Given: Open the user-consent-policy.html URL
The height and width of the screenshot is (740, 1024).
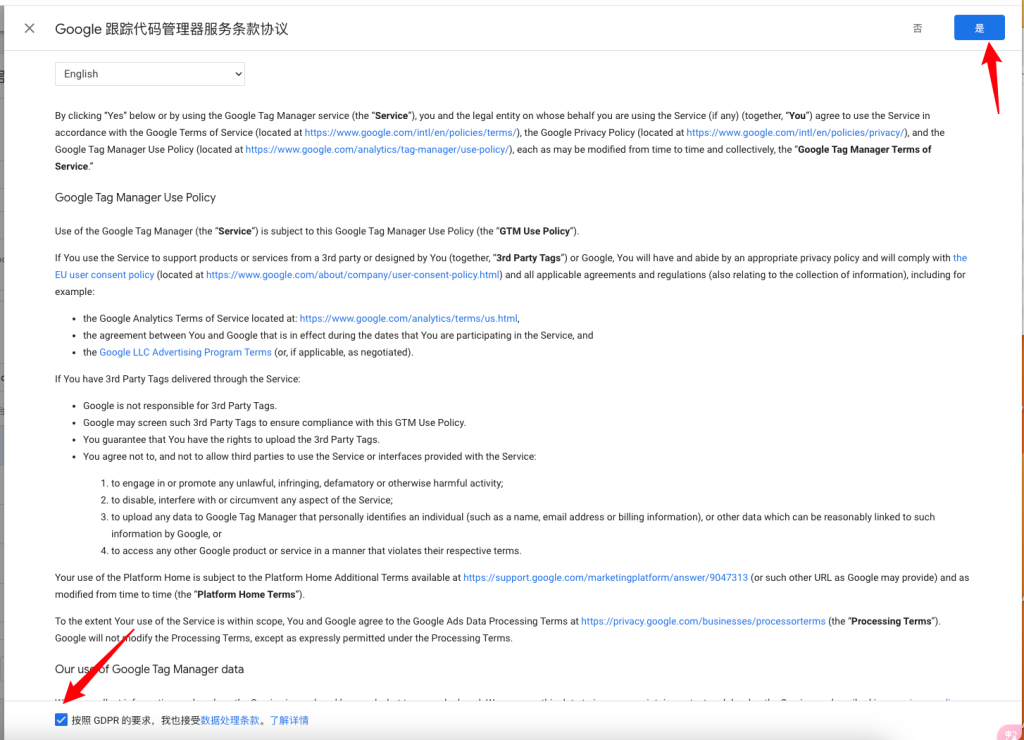Looking at the screenshot, I should click(x=353, y=275).
